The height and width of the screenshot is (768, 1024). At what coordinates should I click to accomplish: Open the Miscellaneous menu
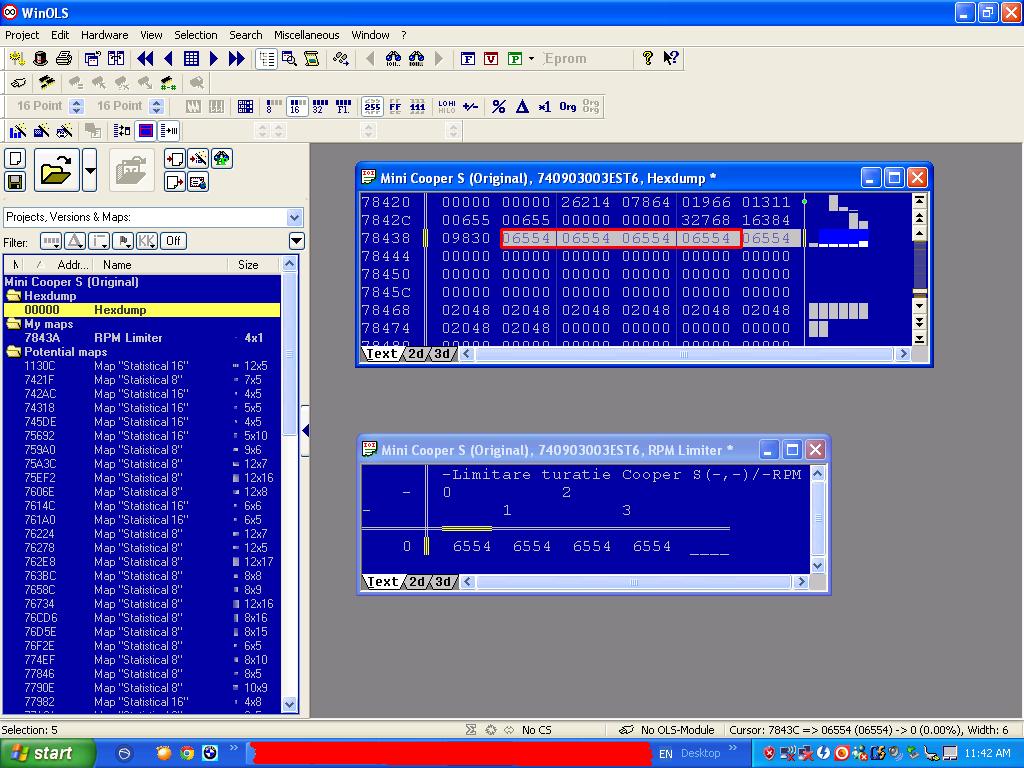click(x=306, y=35)
